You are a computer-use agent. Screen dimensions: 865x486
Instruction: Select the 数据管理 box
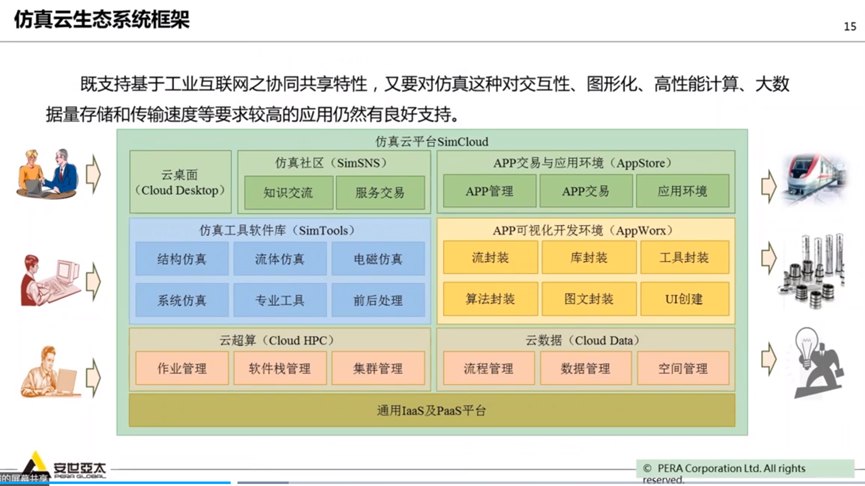[x=585, y=369]
